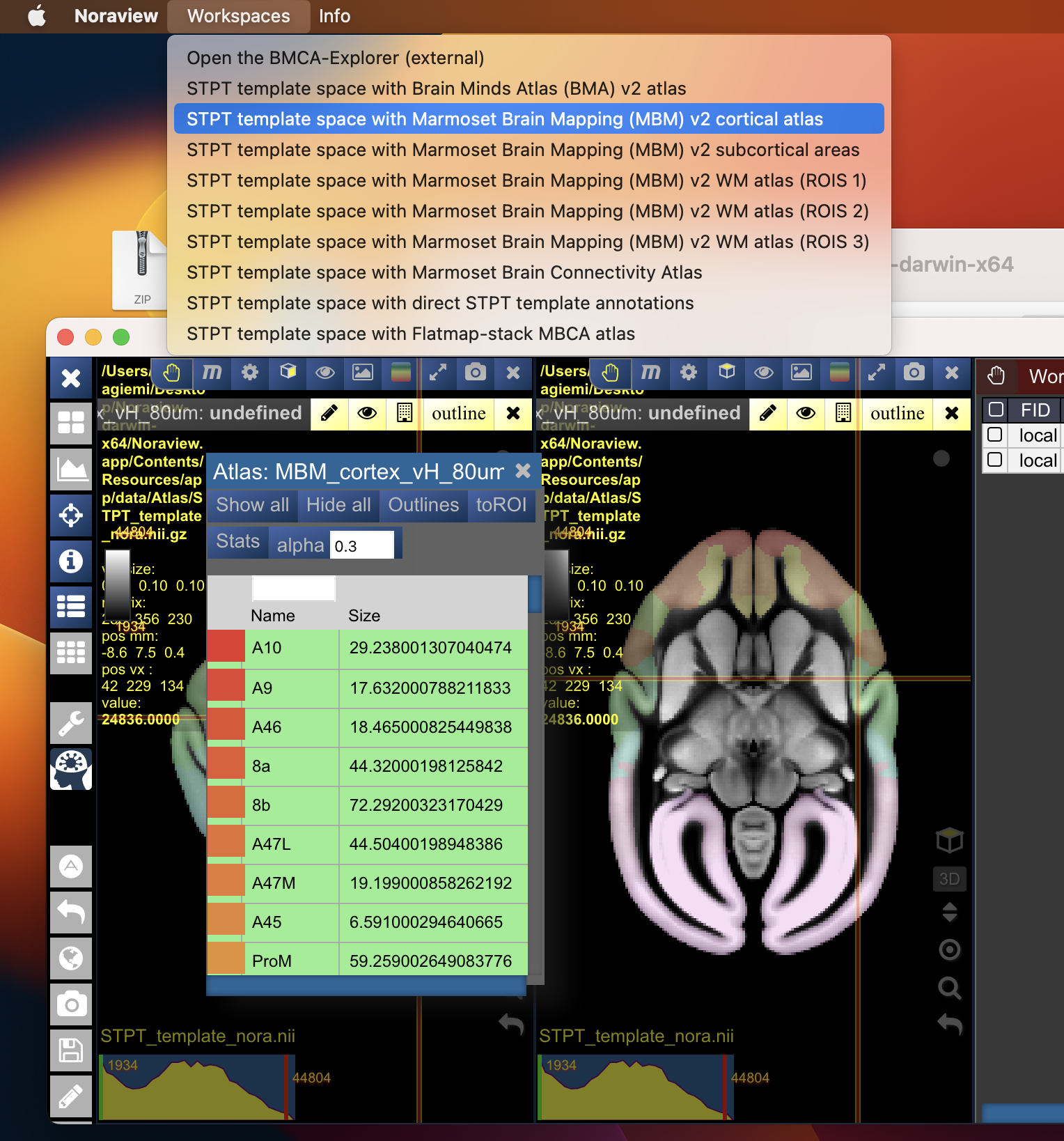Viewport: 1064px width, 1141px height.
Task: Click the save floppy icon in left sidebar
Action: 71,1050
